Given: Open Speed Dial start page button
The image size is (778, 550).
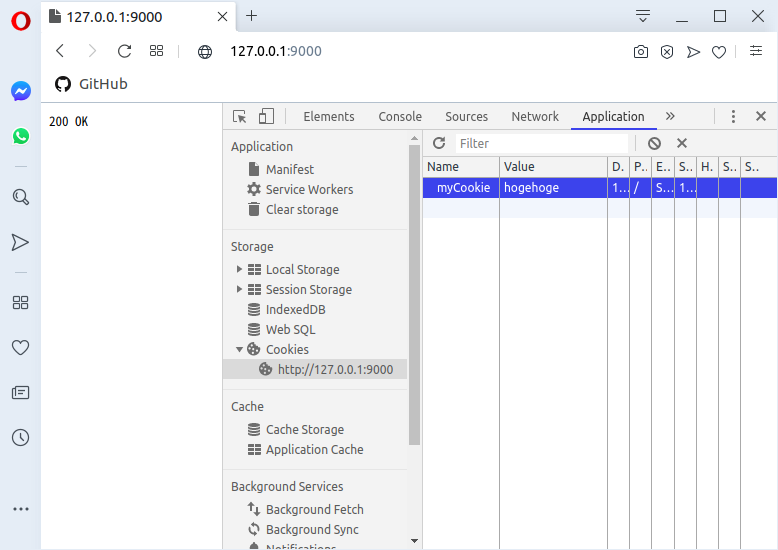Looking at the screenshot, I should [156, 51].
